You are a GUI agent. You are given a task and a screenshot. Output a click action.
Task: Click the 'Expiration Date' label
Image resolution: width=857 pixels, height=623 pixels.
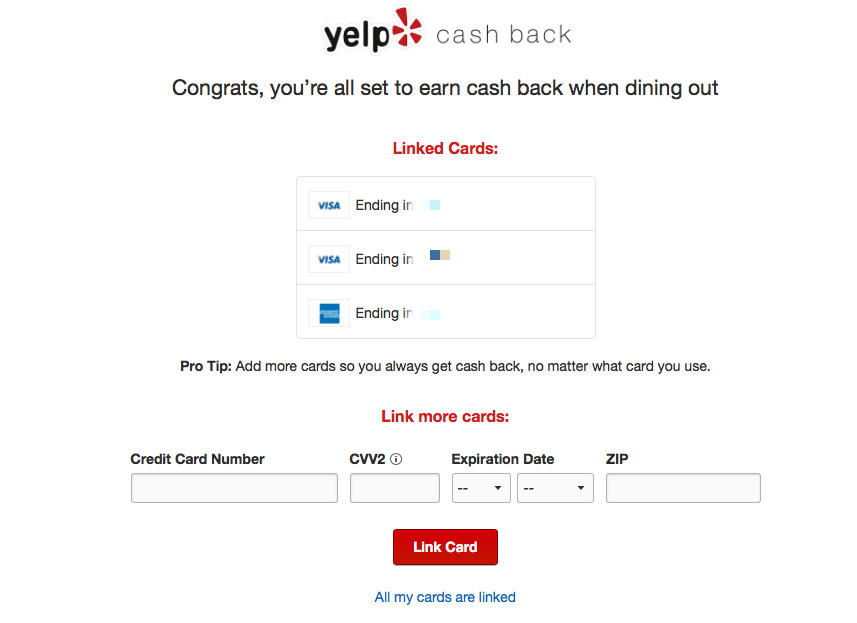502,459
